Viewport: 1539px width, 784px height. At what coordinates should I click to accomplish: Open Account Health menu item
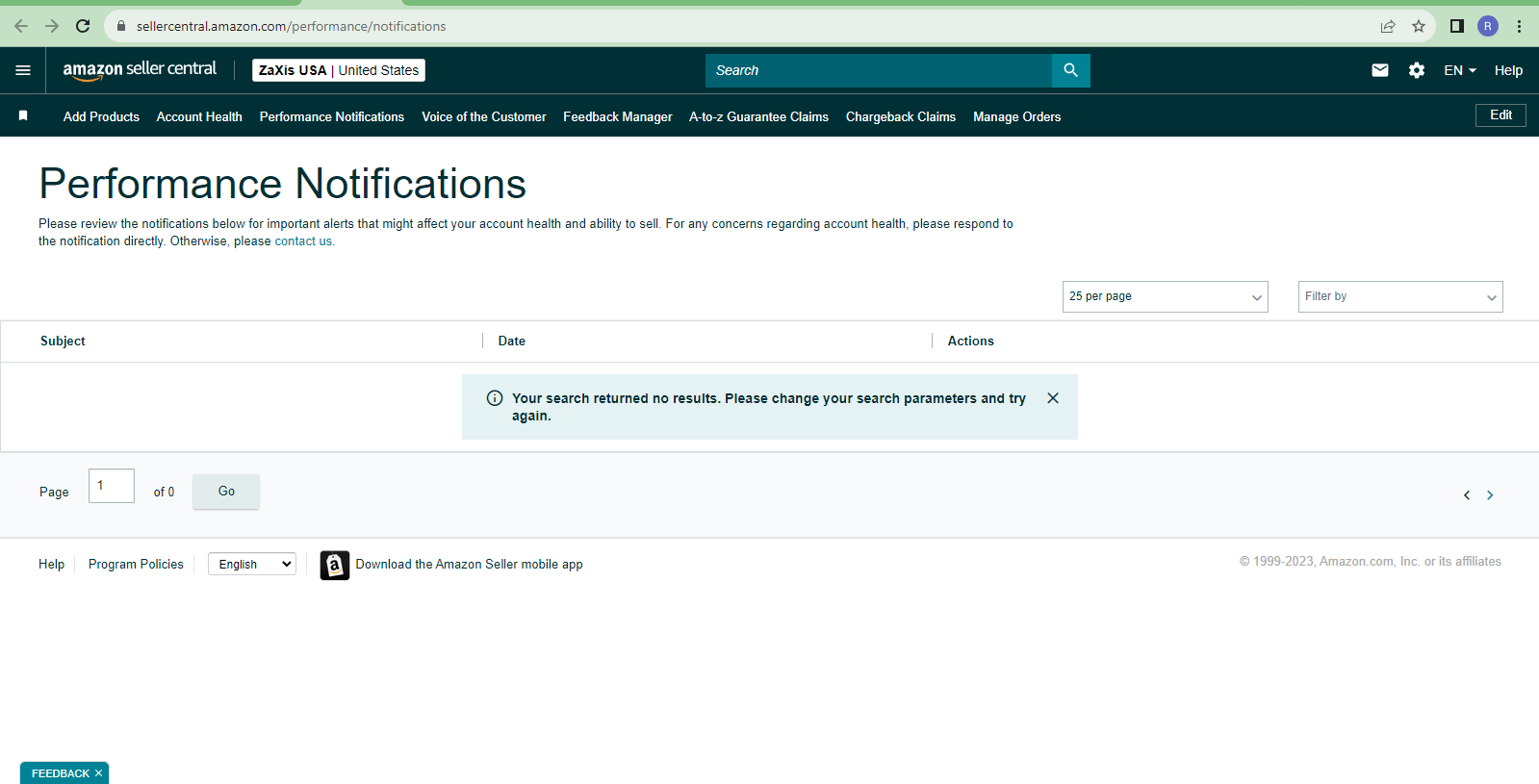(199, 116)
